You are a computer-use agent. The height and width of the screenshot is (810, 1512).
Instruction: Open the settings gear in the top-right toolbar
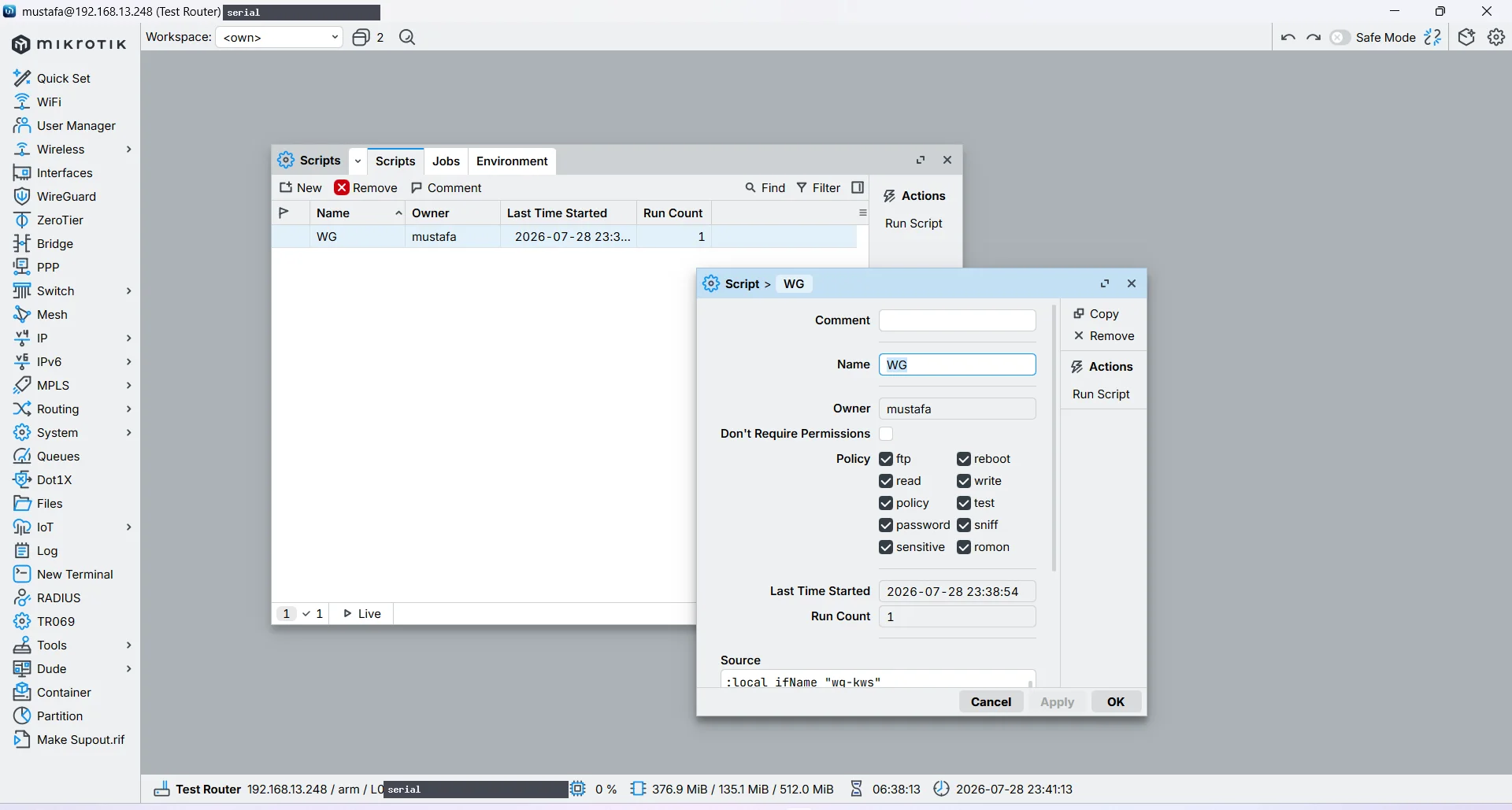pos(1496,37)
